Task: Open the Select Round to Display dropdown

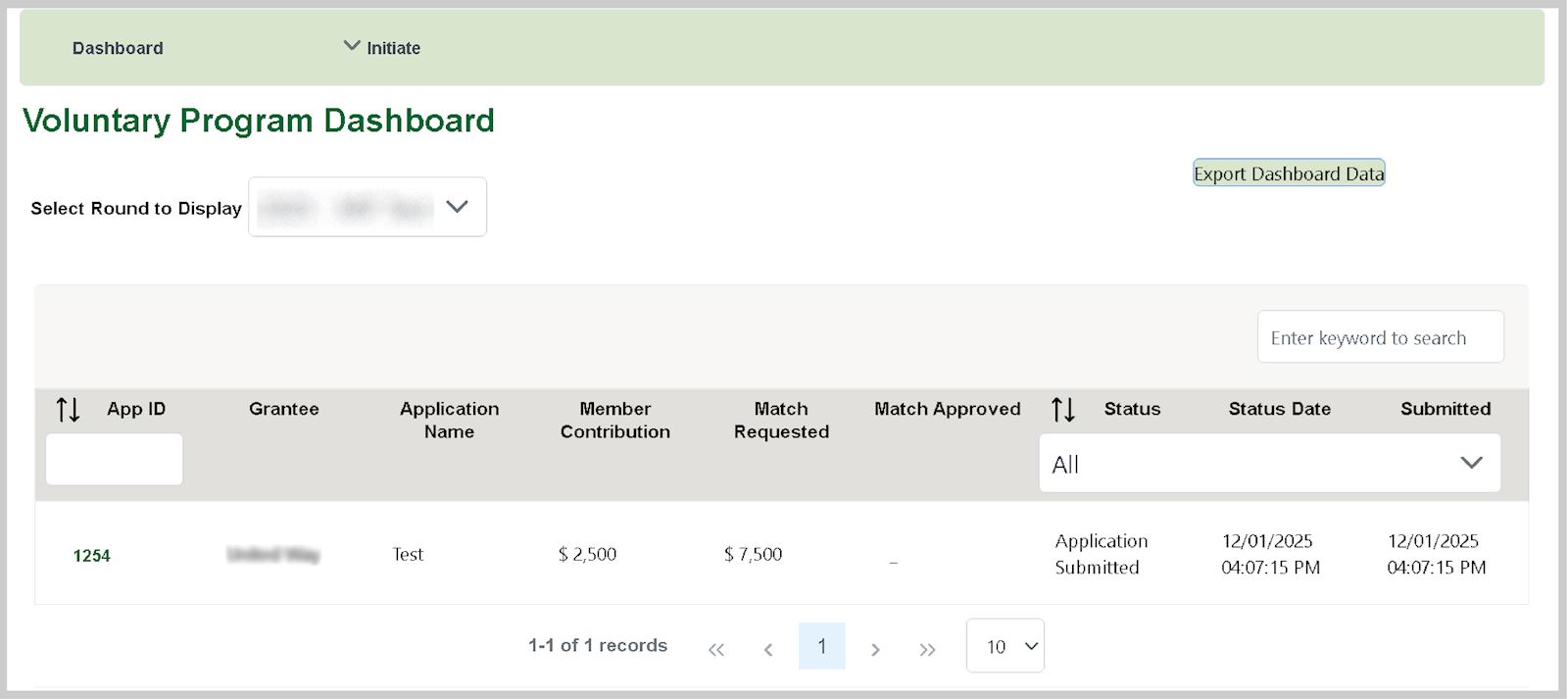Action: [x=367, y=207]
